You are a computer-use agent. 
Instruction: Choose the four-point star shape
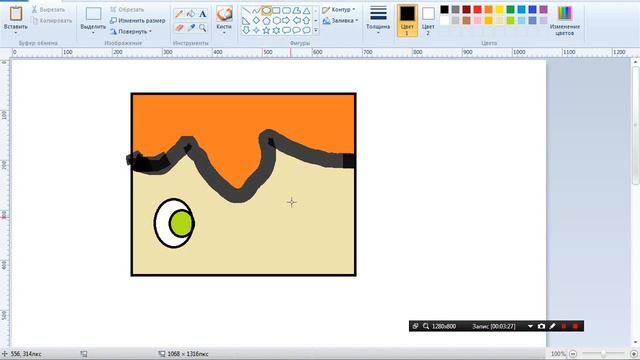point(256,30)
